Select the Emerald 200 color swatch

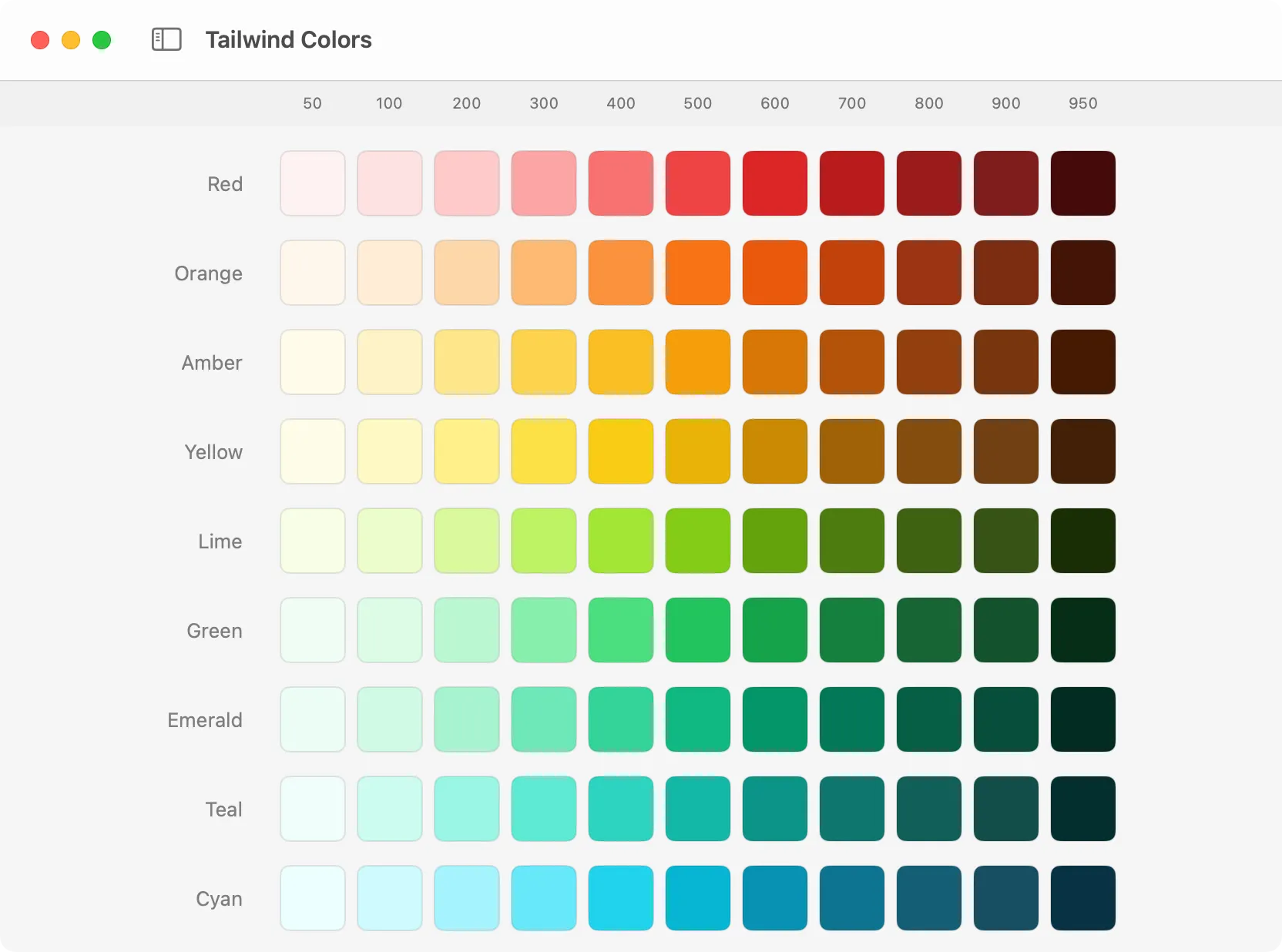(466, 719)
